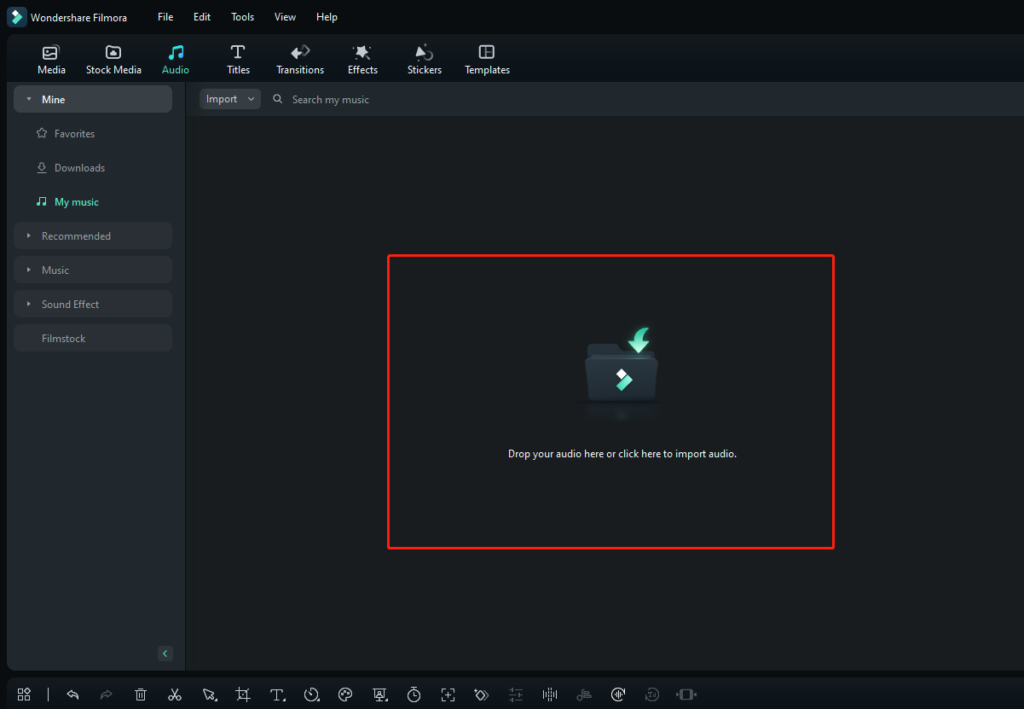Open the Filmstock section

[x=92, y=337]
